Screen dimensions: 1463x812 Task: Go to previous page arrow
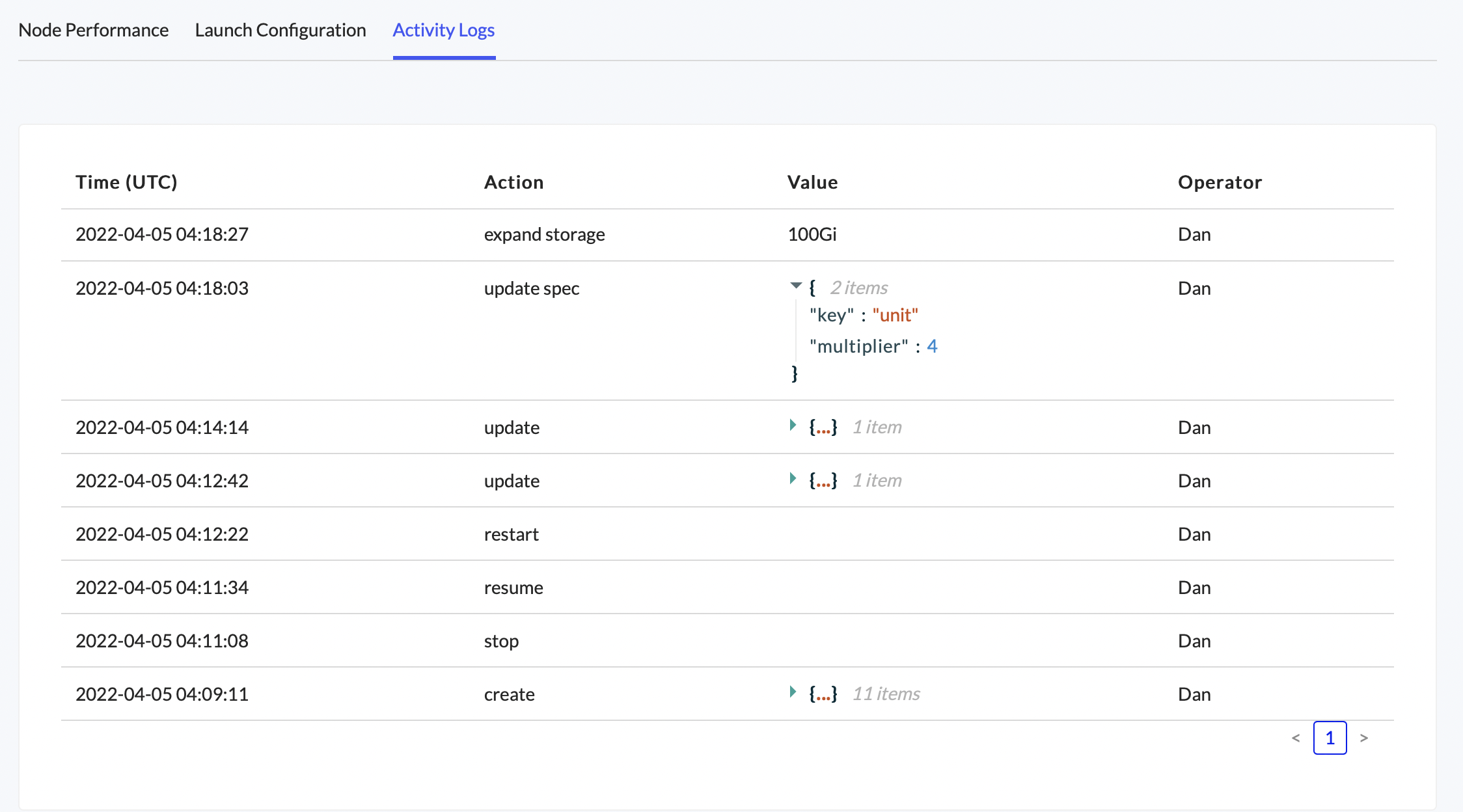[1296, 738]
